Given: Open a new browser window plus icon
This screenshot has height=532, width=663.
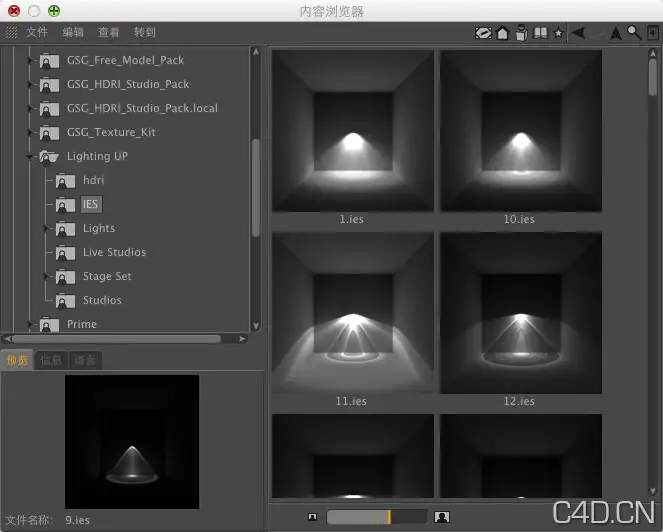Looking at the screenshot, I should tap(652, 33).
